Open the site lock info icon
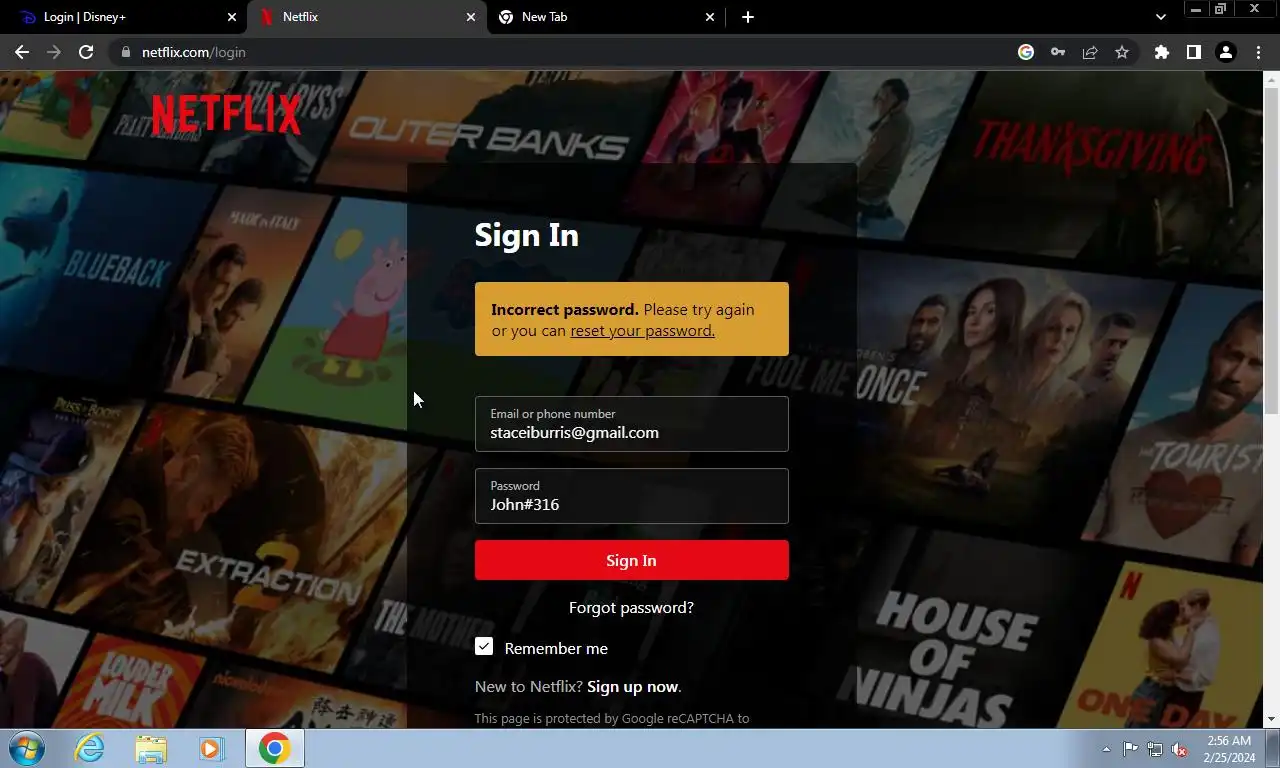The width and height of the screenshot is (1280, 768). [125, 52]
